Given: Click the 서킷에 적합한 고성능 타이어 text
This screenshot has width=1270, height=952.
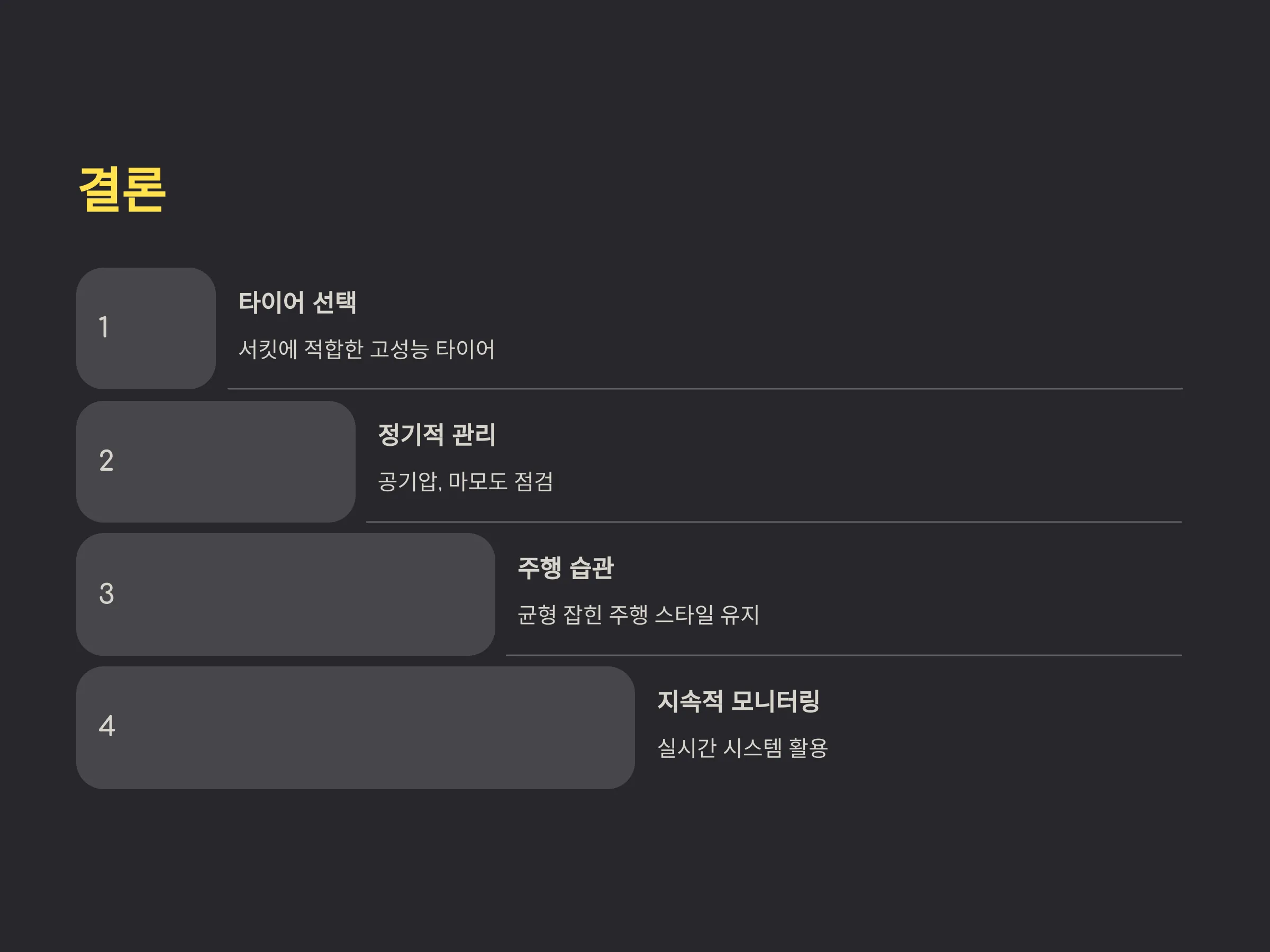Looking at the screenshot, I should pos(367,350).
